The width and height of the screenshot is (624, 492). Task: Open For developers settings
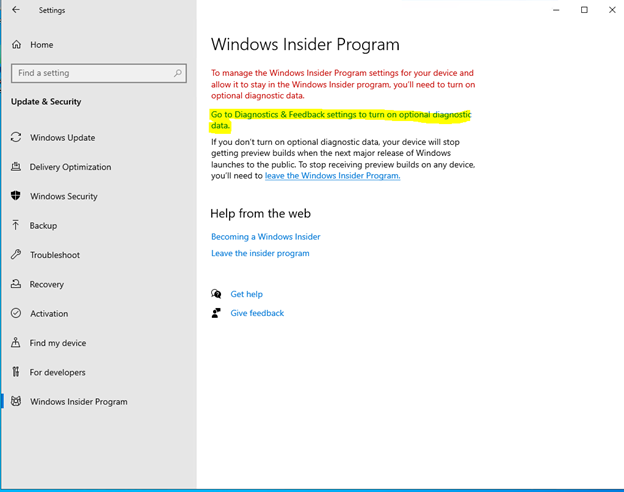pyautogui.click(x=57, y=373)
